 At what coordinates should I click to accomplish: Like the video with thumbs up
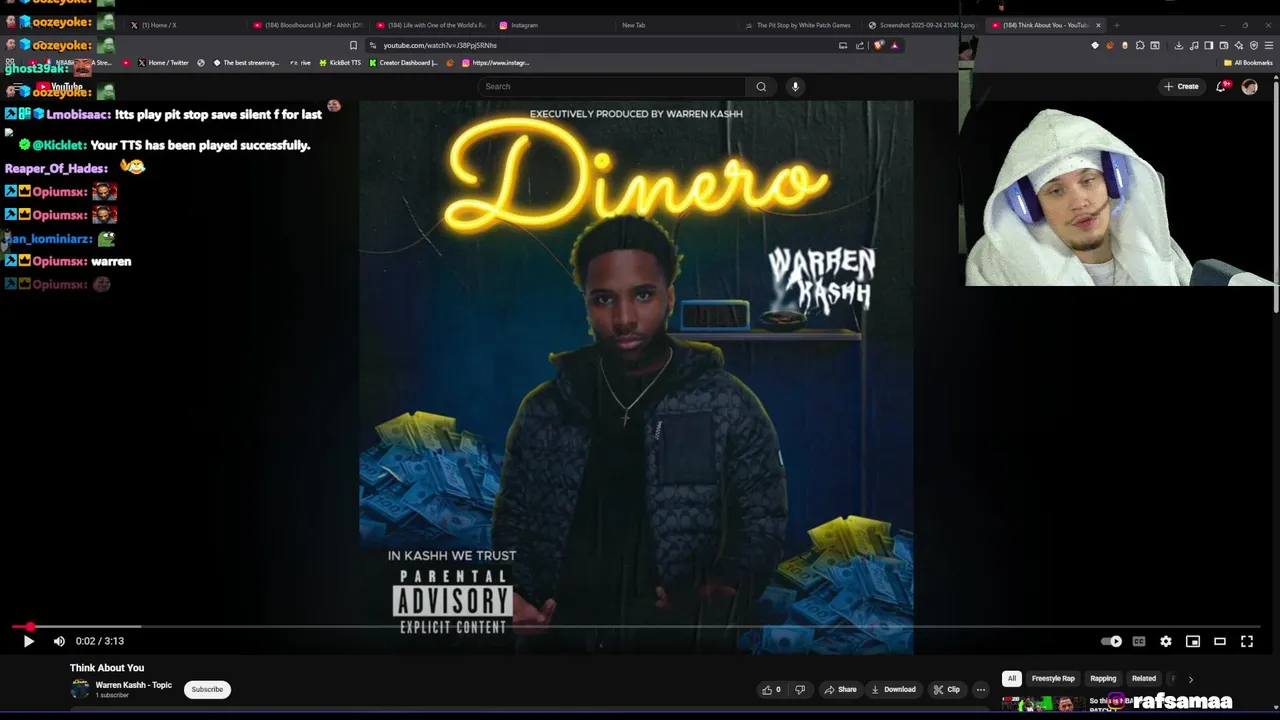click(772, 689)
